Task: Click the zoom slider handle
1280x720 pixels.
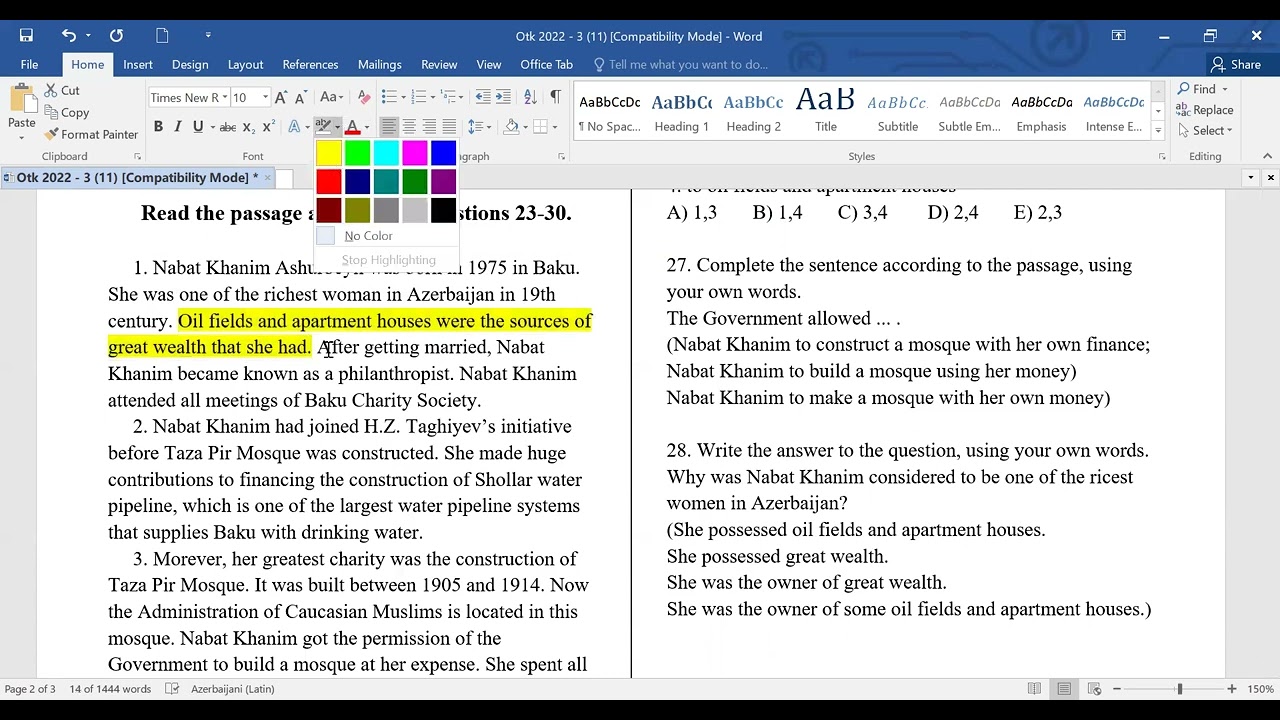Action: [x=1179, y=689]
